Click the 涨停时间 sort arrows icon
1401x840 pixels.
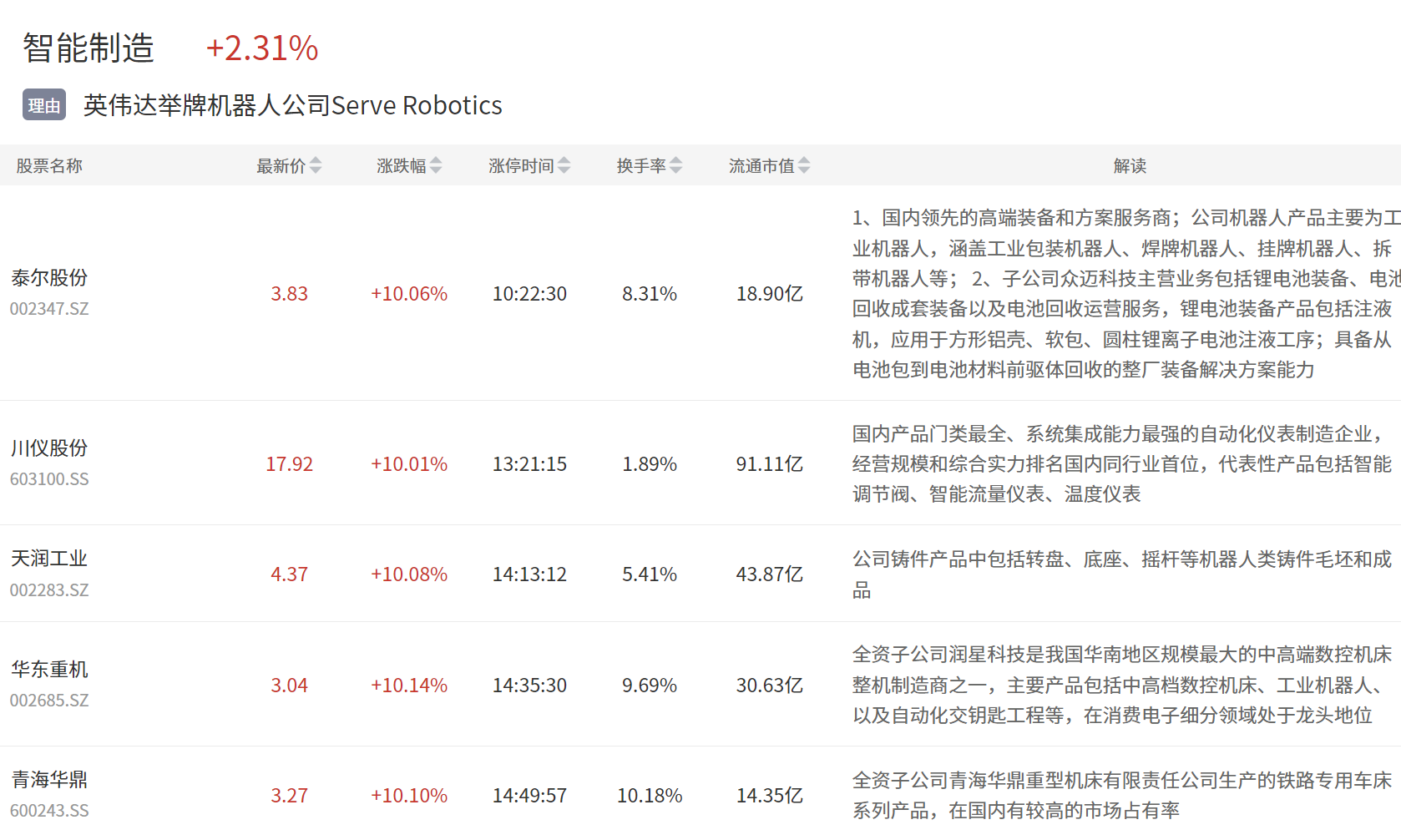point(564,166)
